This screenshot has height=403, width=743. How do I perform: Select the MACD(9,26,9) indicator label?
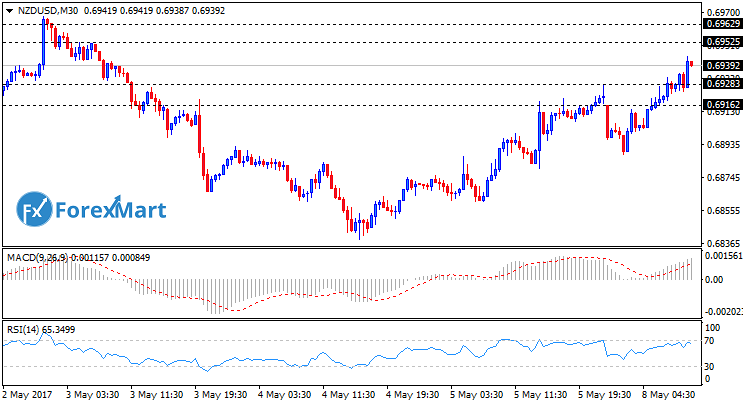(38, 258)
